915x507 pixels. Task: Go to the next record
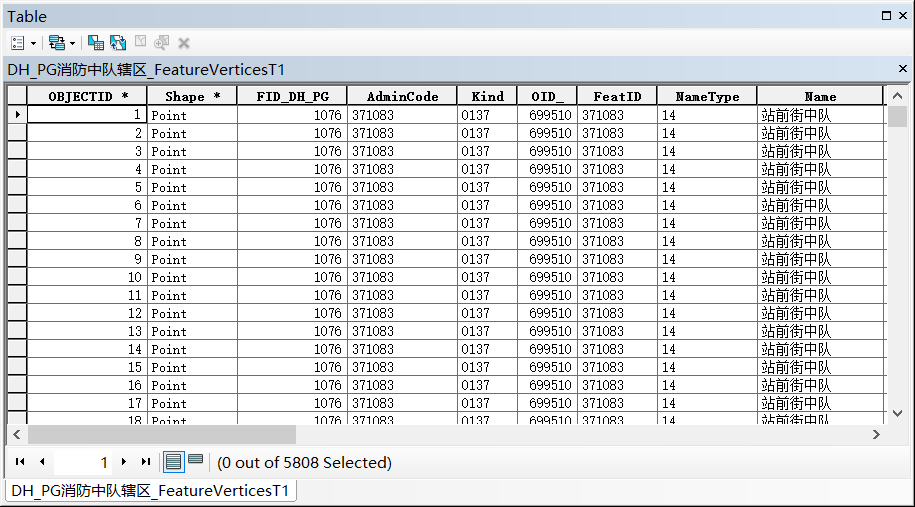click(x=124, y=461)
